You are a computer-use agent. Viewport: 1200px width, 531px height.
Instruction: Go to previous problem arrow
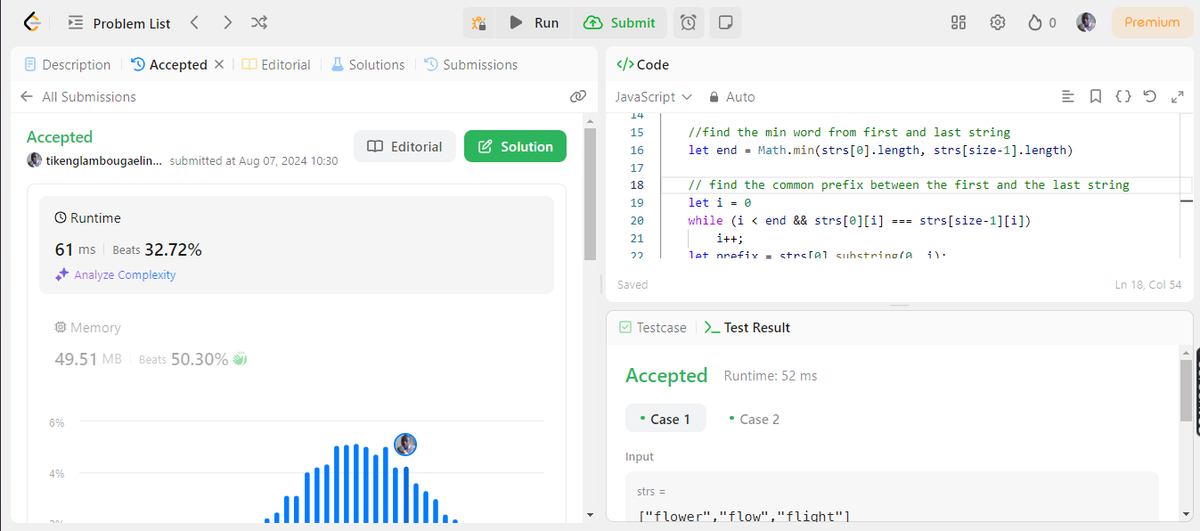tap(195, 22)
